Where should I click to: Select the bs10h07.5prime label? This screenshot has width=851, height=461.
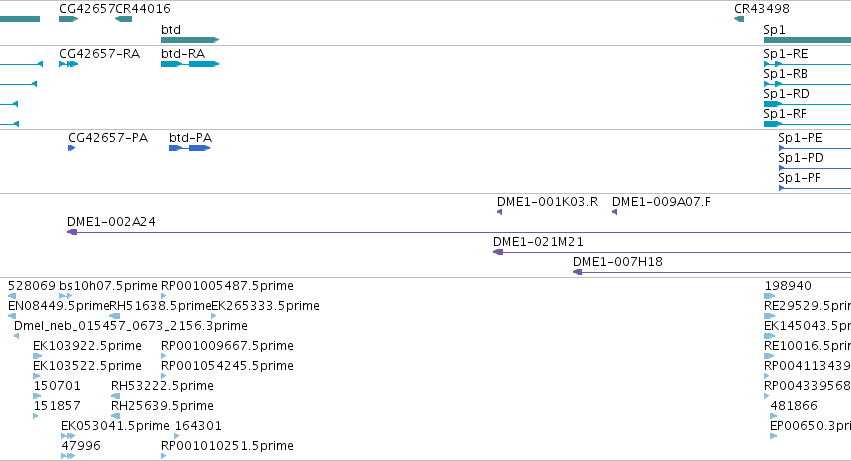108,286
